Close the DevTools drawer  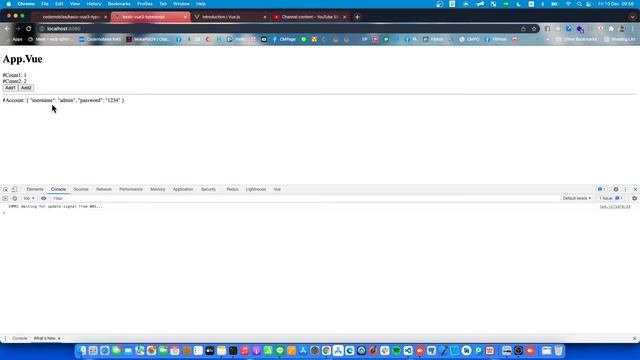[635, 338]
